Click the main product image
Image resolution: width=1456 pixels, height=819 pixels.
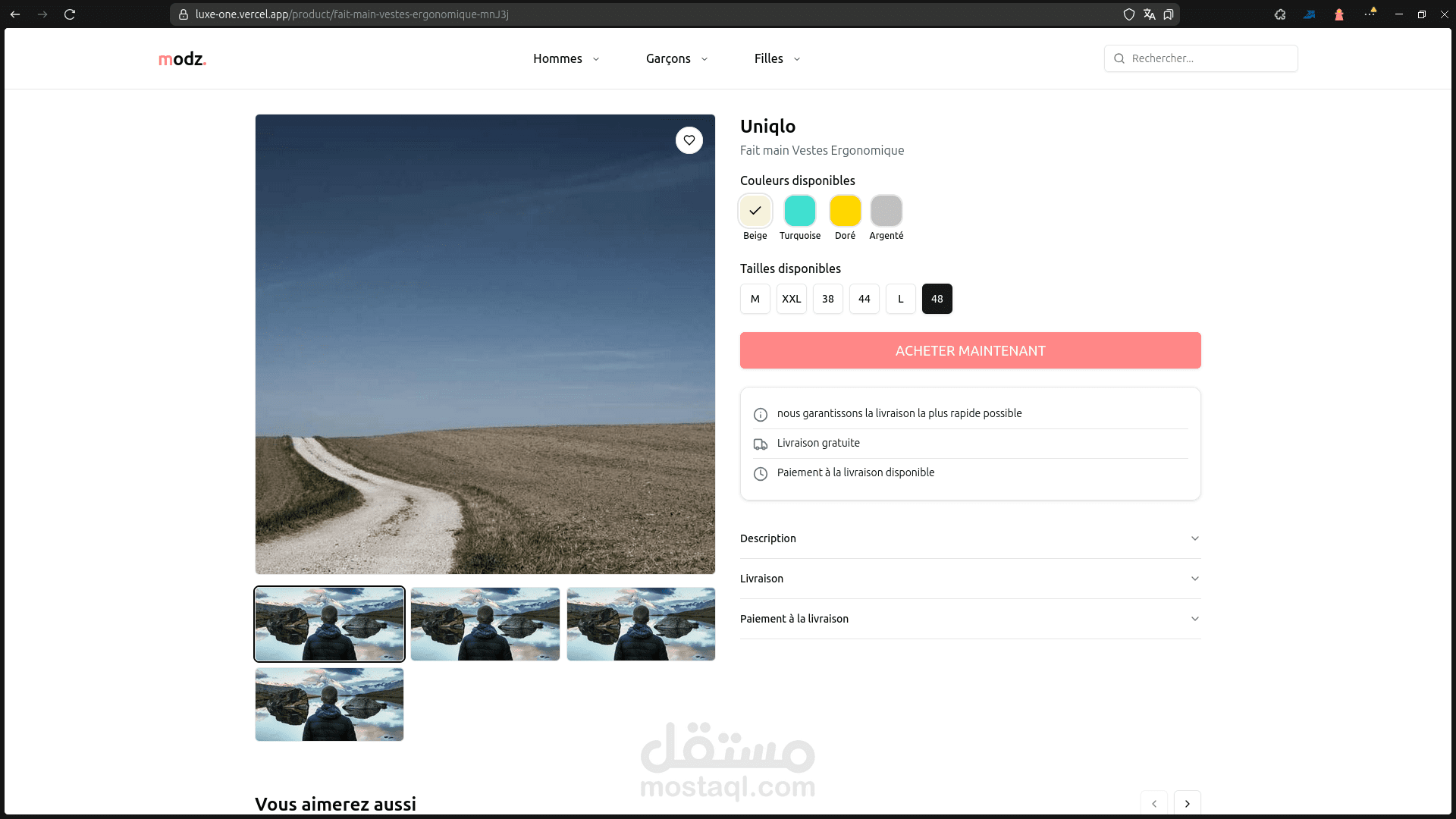[485, 344]
